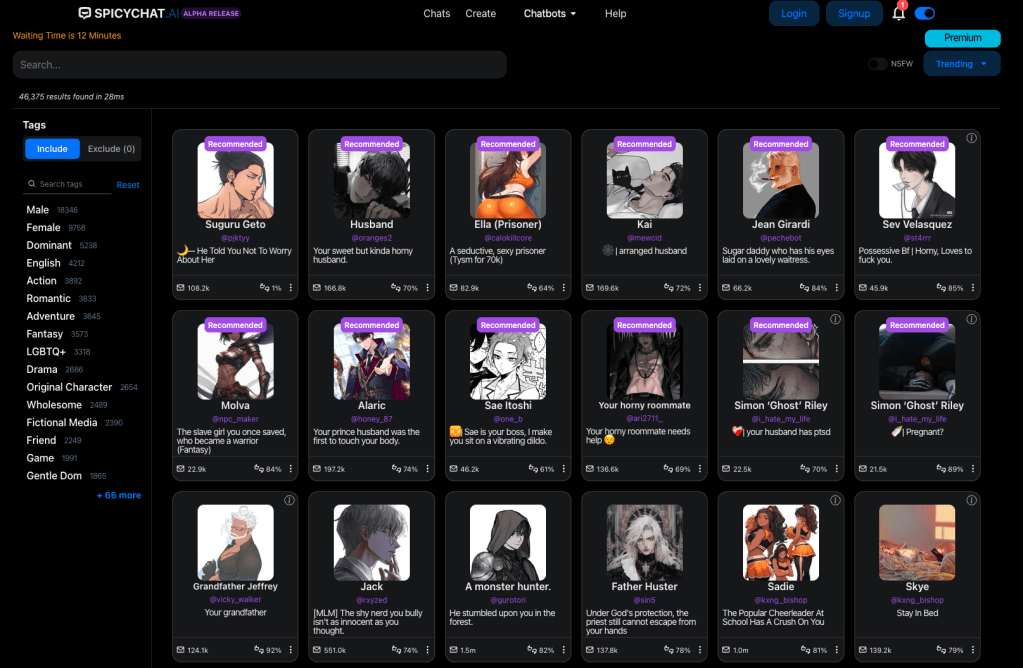Focus the main Search field
This screenshot has width=1023, height=668.
[x=260, y=65]
